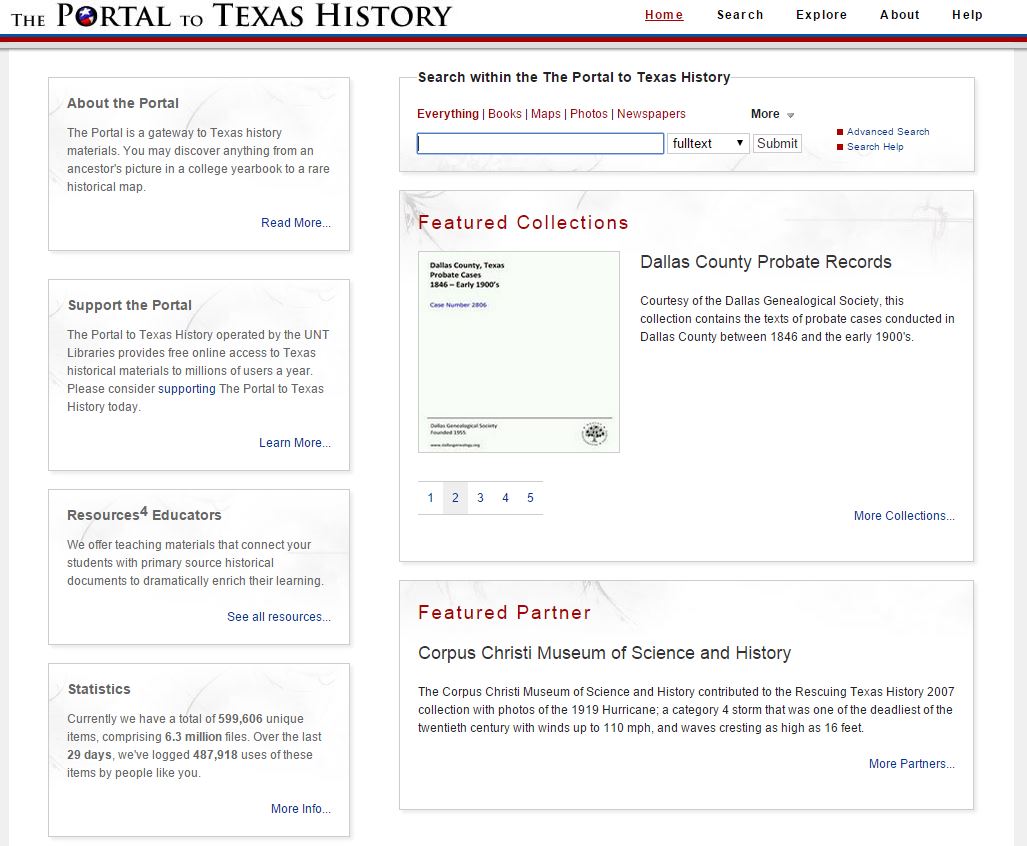Open the About menu item

click(x=899, y=14)
